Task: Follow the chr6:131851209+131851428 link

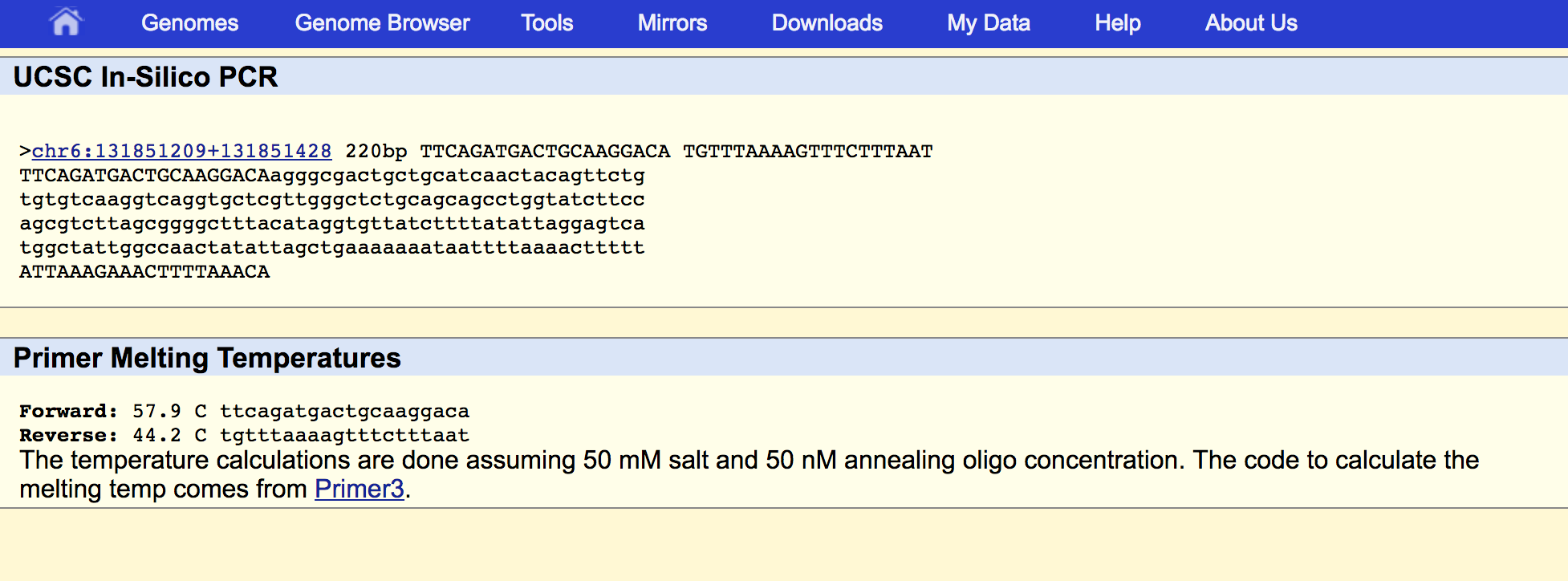Action: 181,151
